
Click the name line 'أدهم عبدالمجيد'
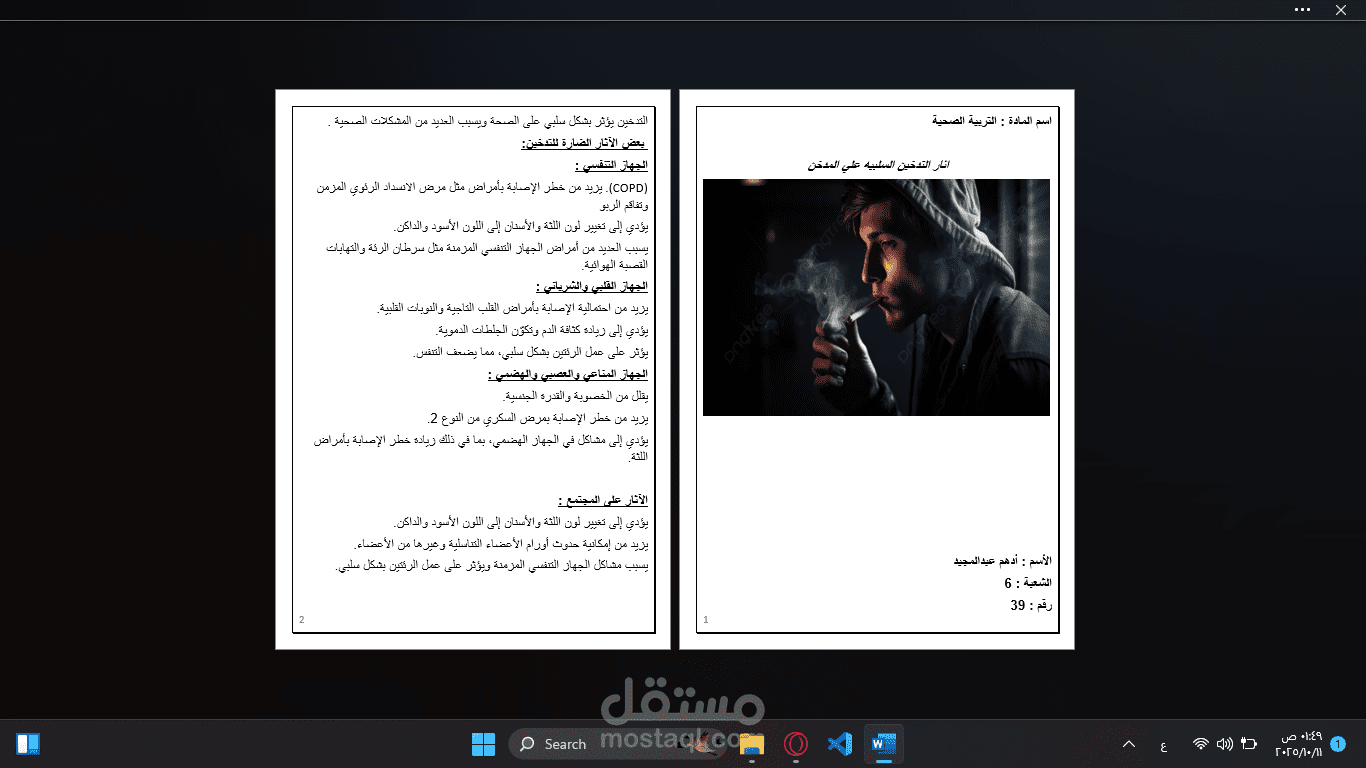click(1002, 561)
